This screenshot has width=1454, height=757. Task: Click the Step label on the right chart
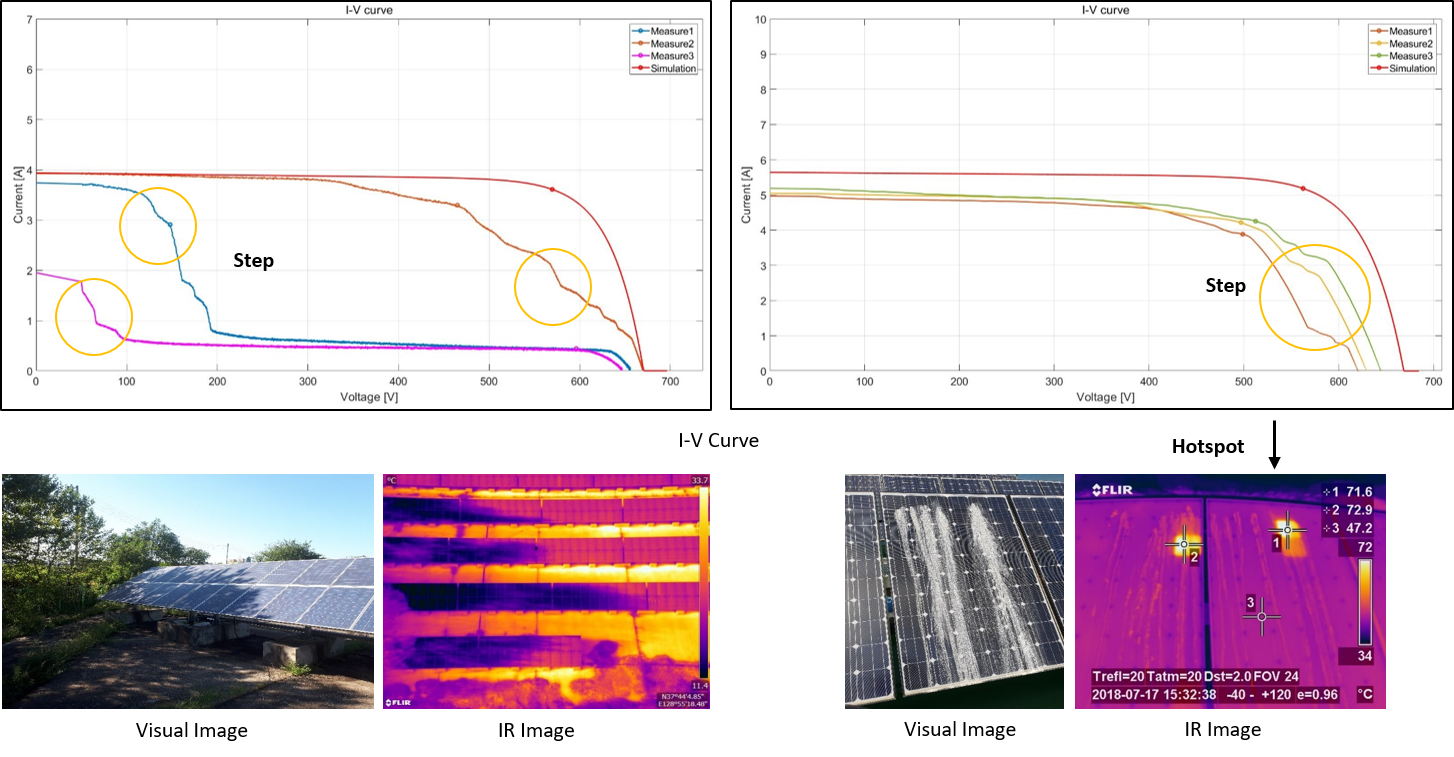tap(1225, 286)
